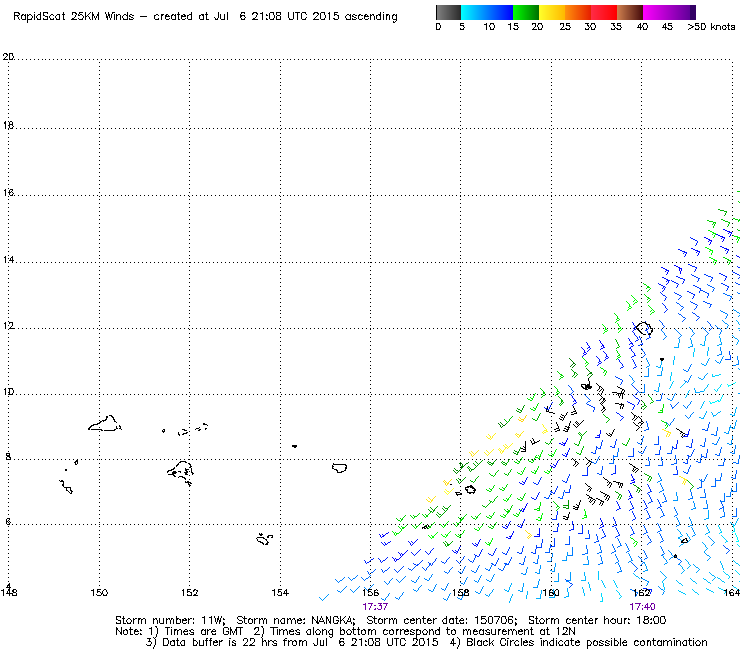Image resolution: width=740 pixels, height=650 pixels.
Task: Click the longitude label '154'
Action: (x=280, y=592)
